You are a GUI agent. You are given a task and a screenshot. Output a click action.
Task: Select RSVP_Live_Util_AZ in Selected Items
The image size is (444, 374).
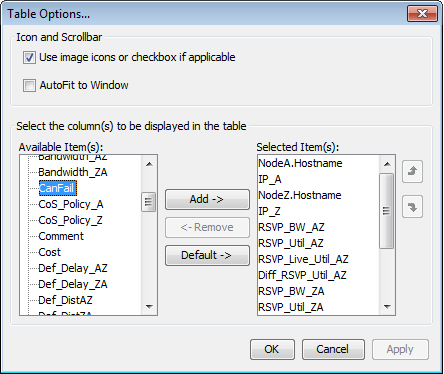tap(303, 259)
